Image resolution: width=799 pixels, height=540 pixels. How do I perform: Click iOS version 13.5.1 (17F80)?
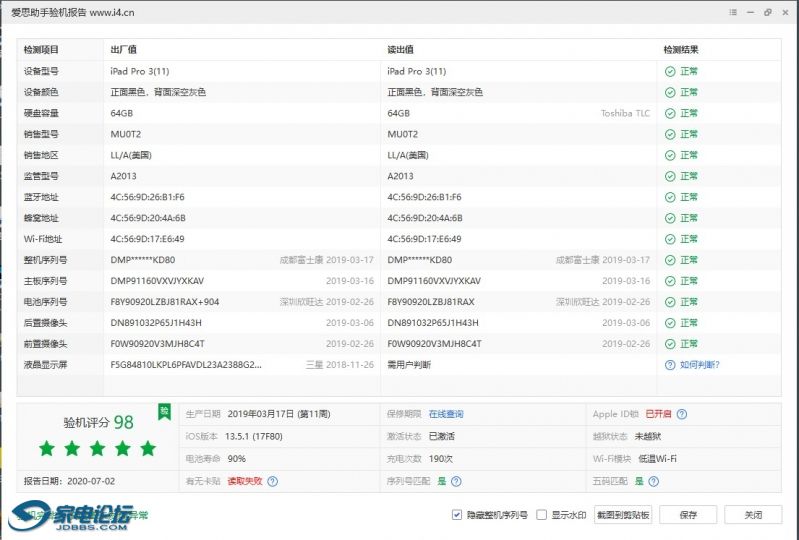(x=254, y=437)
